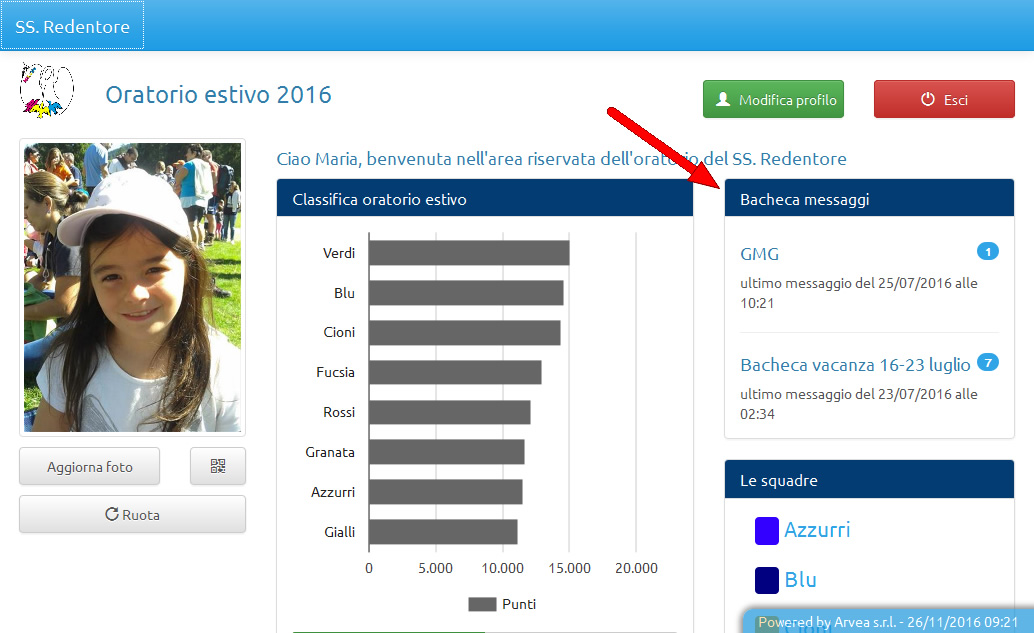Click the Verdi axis label
Screen dimensions: 1034x633
pos(339,253)
